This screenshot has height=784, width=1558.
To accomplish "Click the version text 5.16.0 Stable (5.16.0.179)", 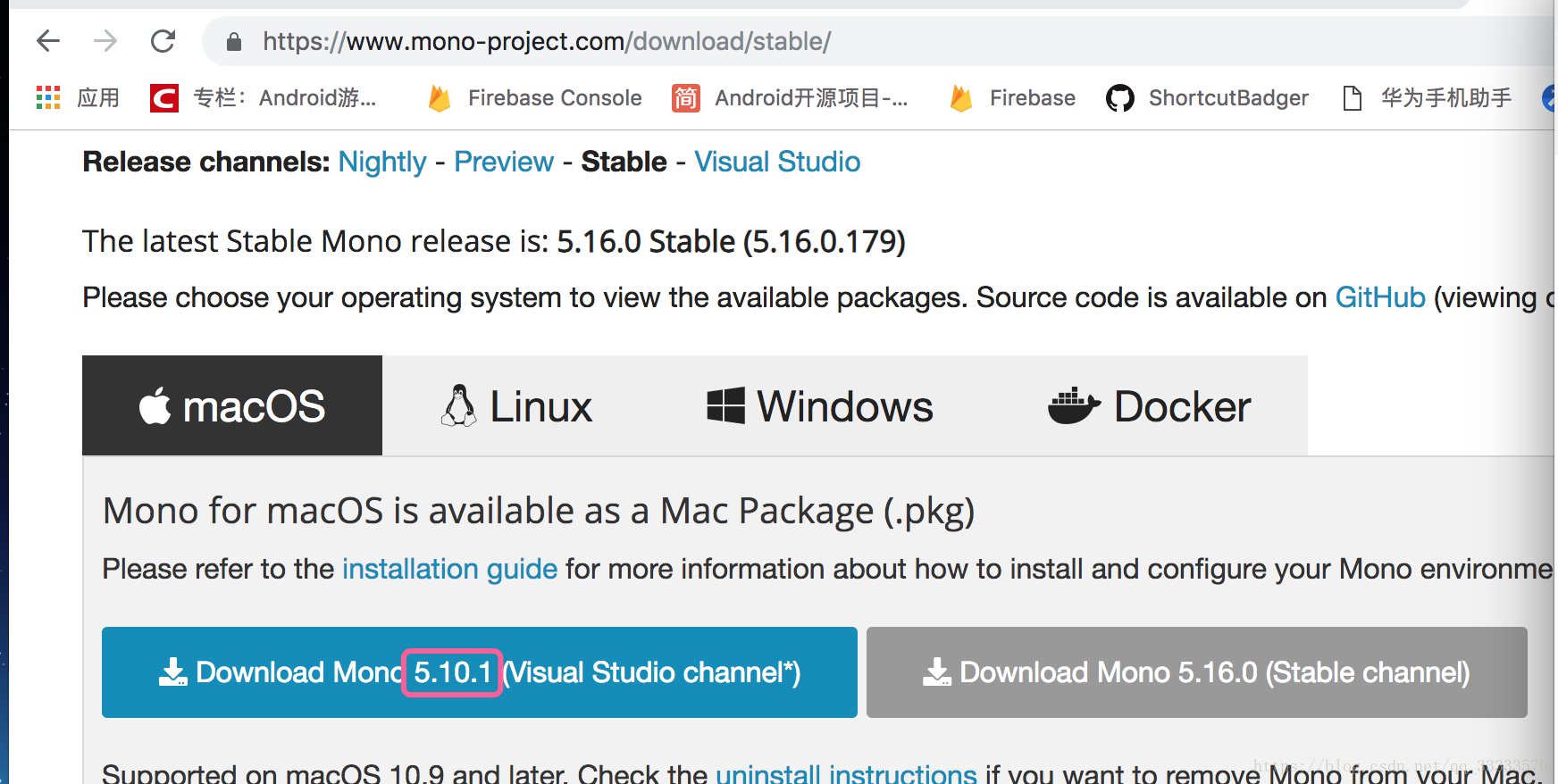I will (731, 241).
